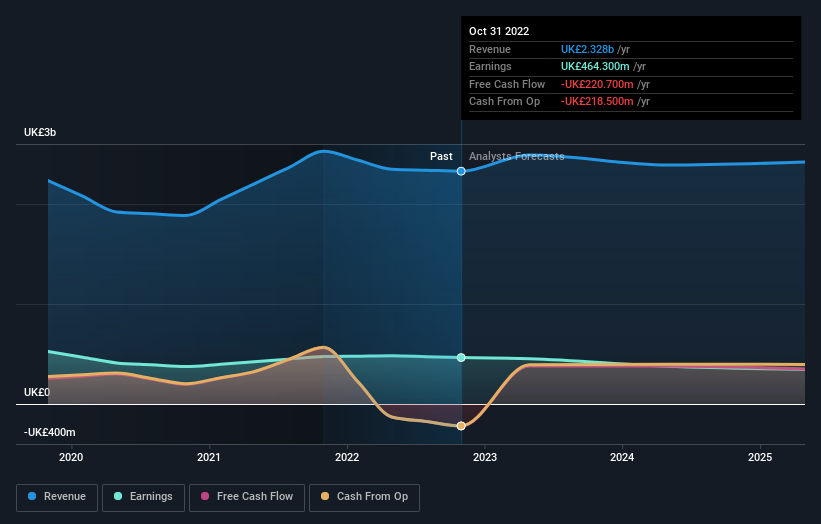
Task: Select the Cash From Op data point marker
Action: (x=461, y=426)
